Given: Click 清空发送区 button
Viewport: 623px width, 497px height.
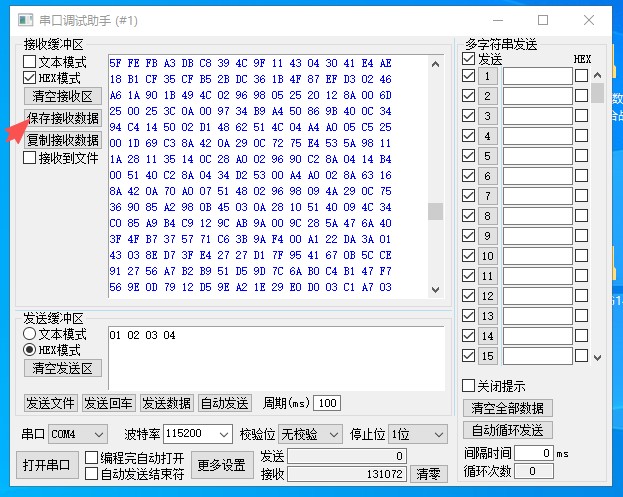Looking at the screenshot, I should coord(62,368).
